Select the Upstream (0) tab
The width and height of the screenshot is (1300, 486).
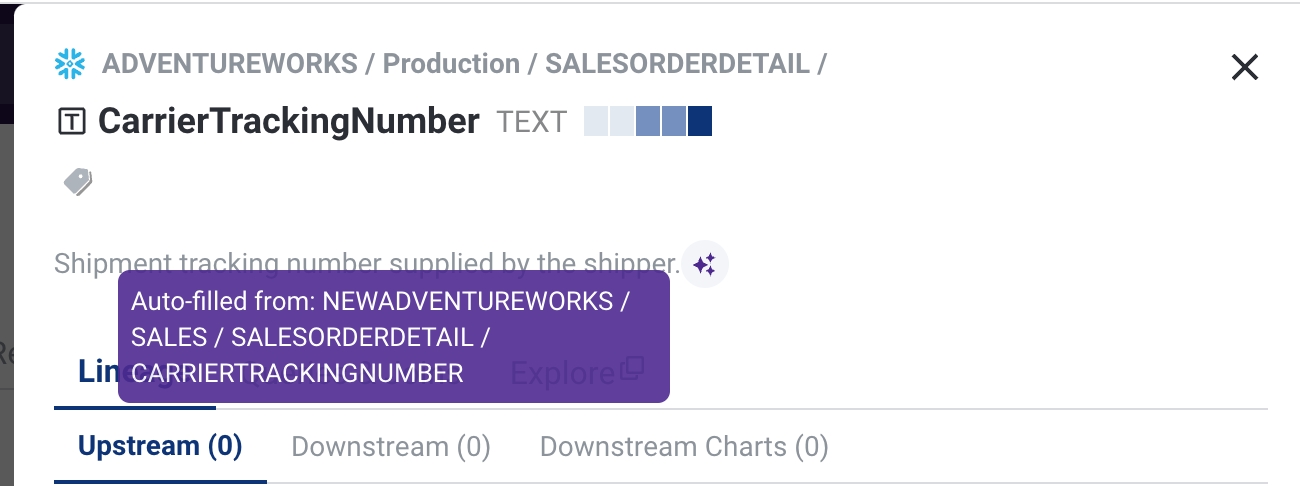coord(160,446)
